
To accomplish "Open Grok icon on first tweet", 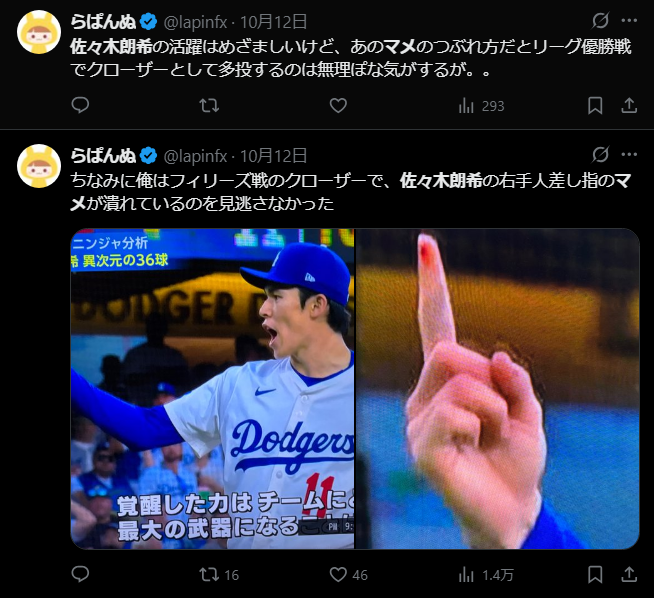I will 600,20.
